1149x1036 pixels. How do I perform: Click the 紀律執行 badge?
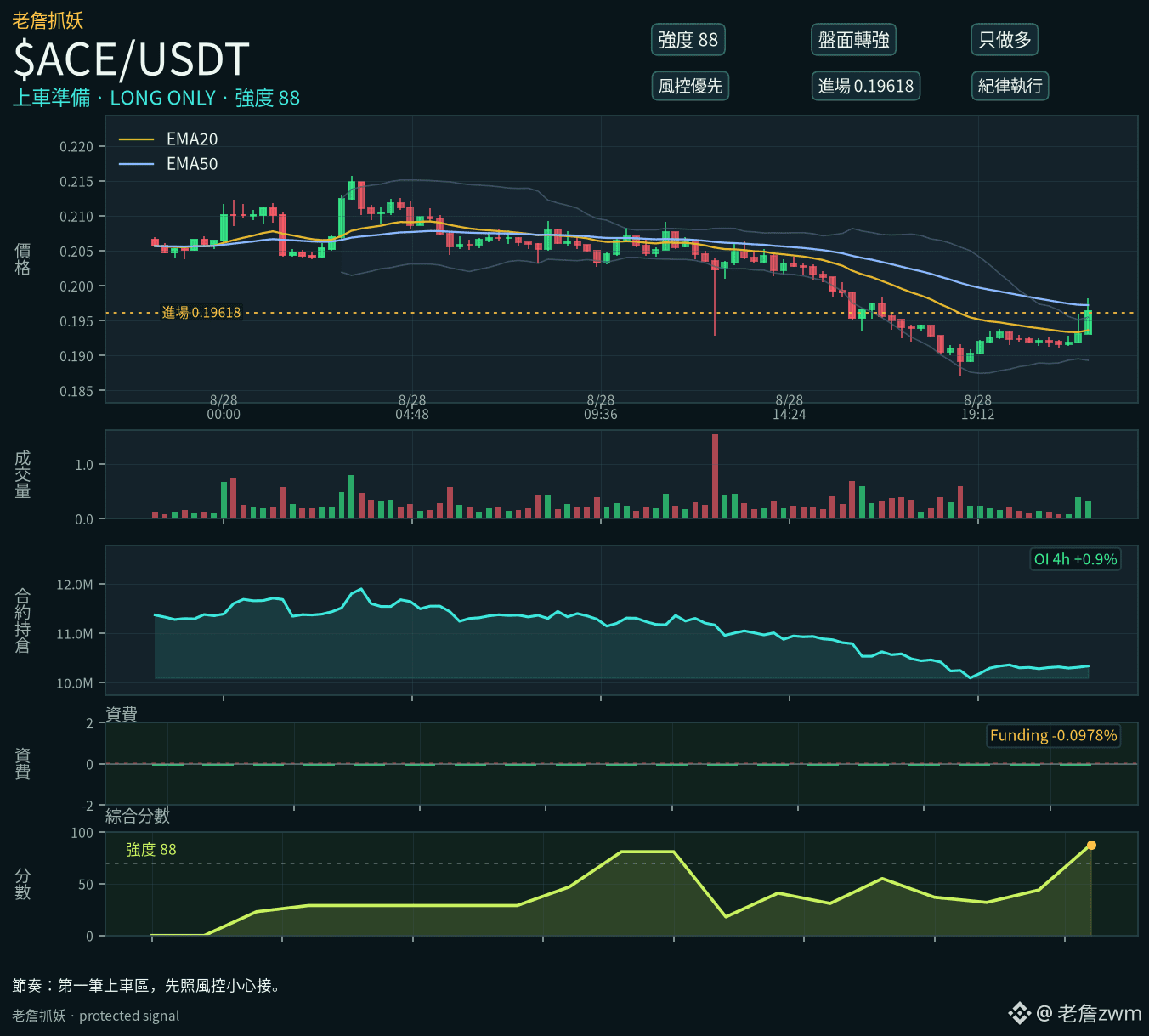pyautogui.click(x=1010, y=86)
